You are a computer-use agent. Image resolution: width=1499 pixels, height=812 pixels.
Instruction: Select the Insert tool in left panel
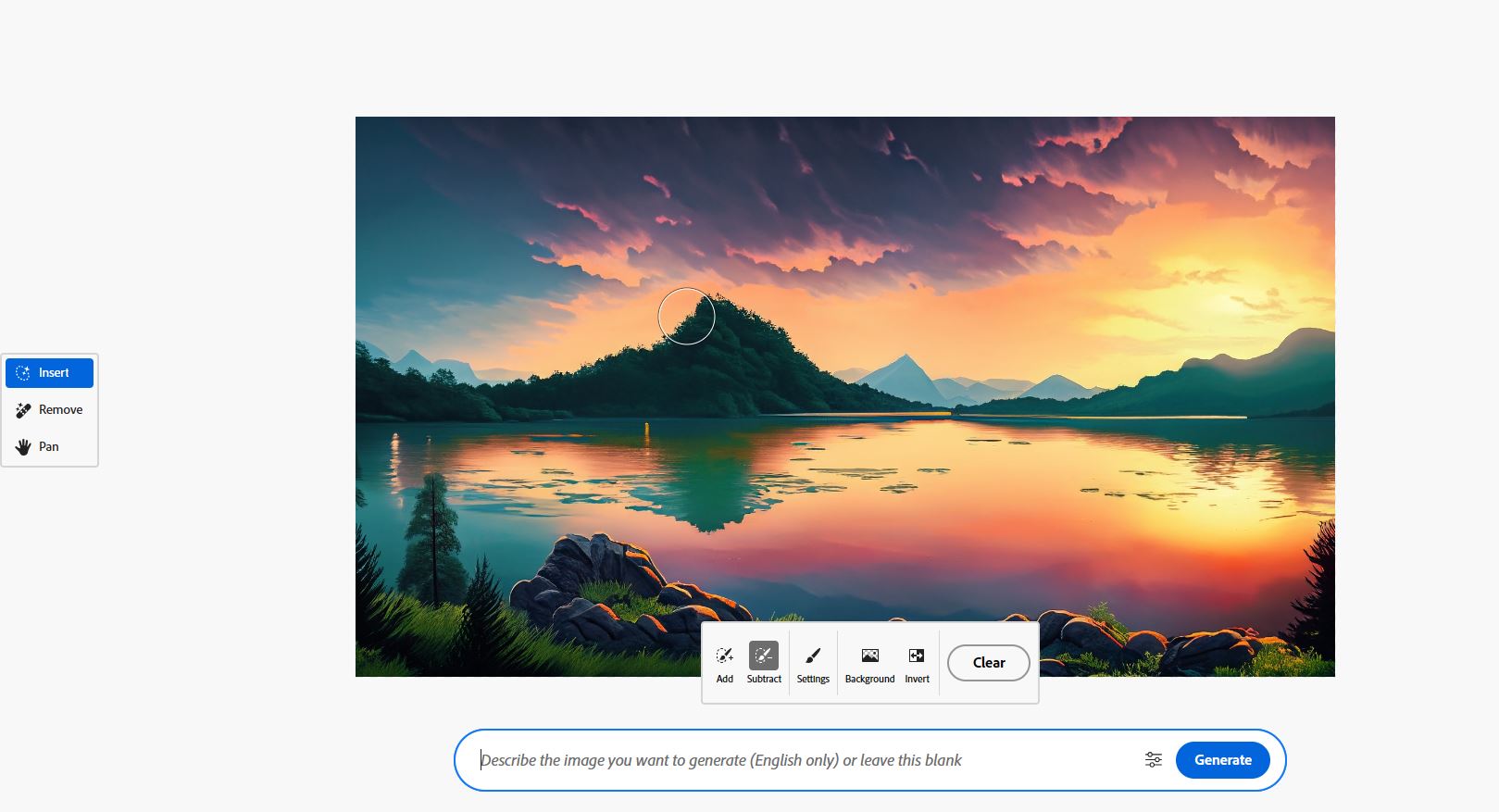coord(49,373)
